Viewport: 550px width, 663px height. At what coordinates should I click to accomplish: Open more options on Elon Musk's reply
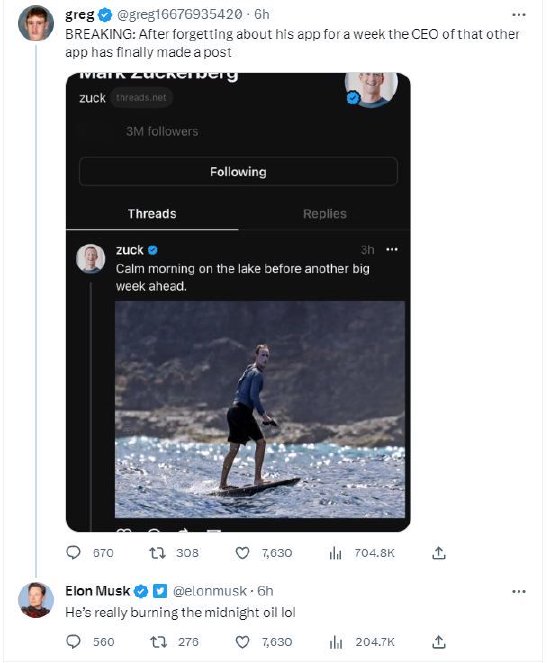[519, 591]
